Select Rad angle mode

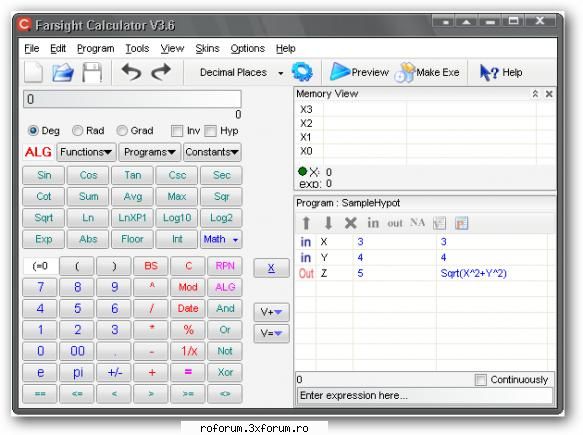click(88, 130)
